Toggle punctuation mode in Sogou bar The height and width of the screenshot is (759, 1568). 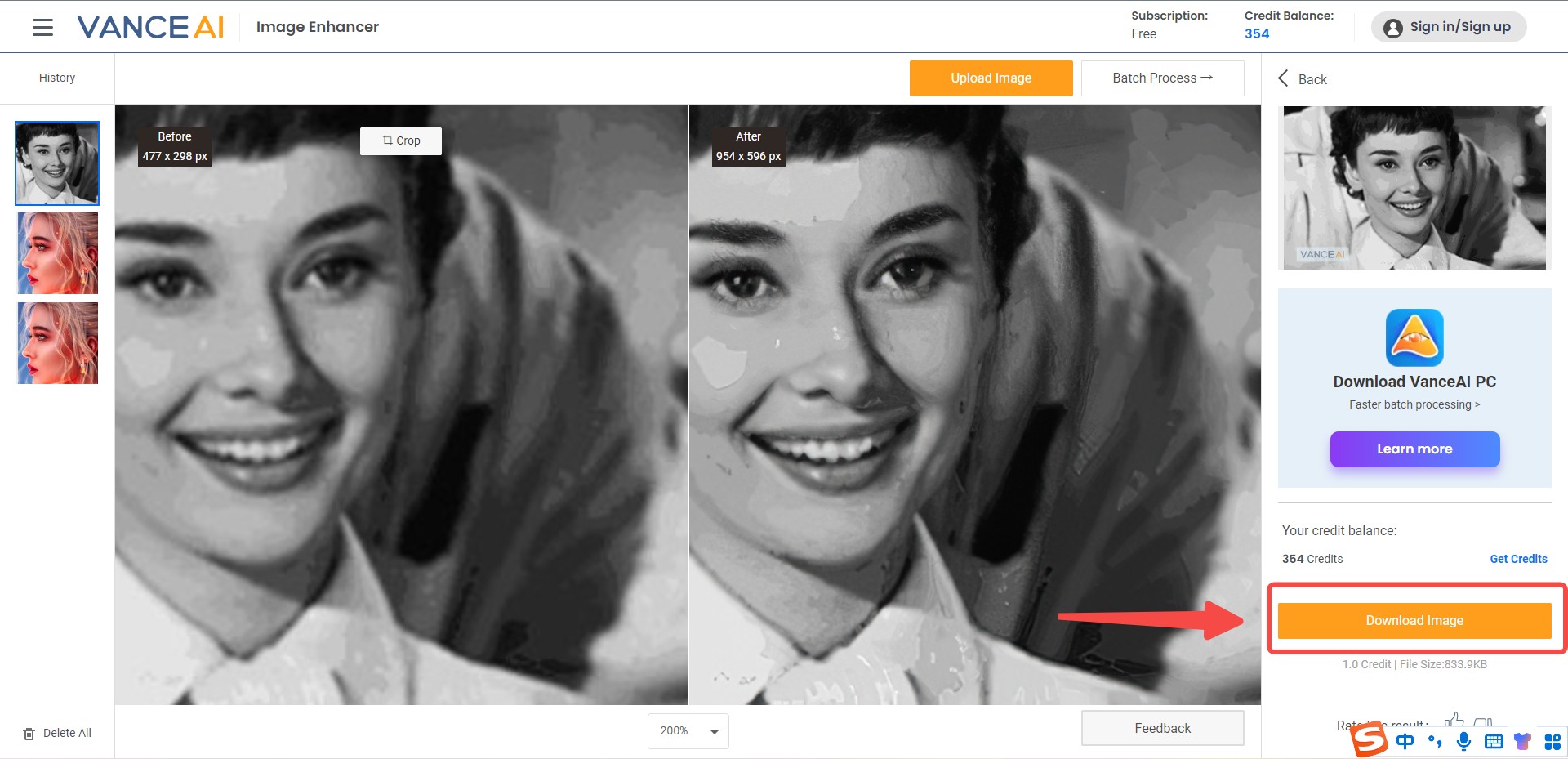[x=1435, y=741]
